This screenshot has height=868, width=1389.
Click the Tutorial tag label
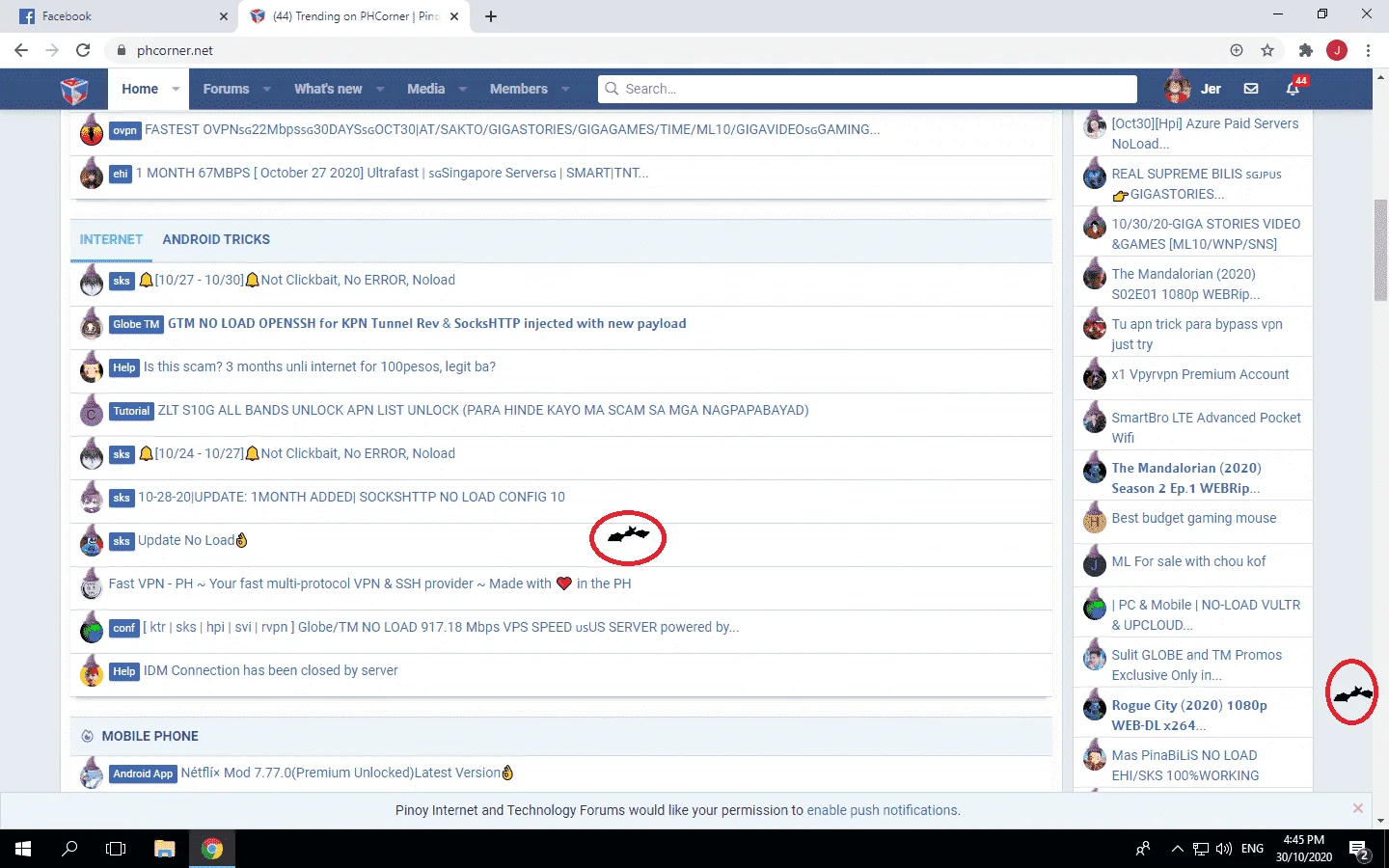[x=131, y=411]
